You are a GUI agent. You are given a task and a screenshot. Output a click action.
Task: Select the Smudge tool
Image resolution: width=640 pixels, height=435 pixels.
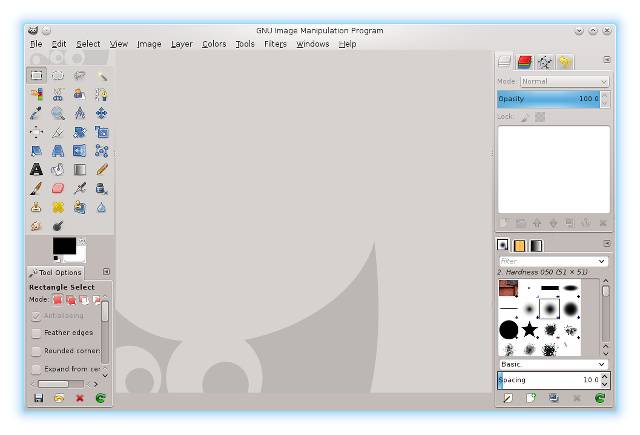[x=36, y=226]
